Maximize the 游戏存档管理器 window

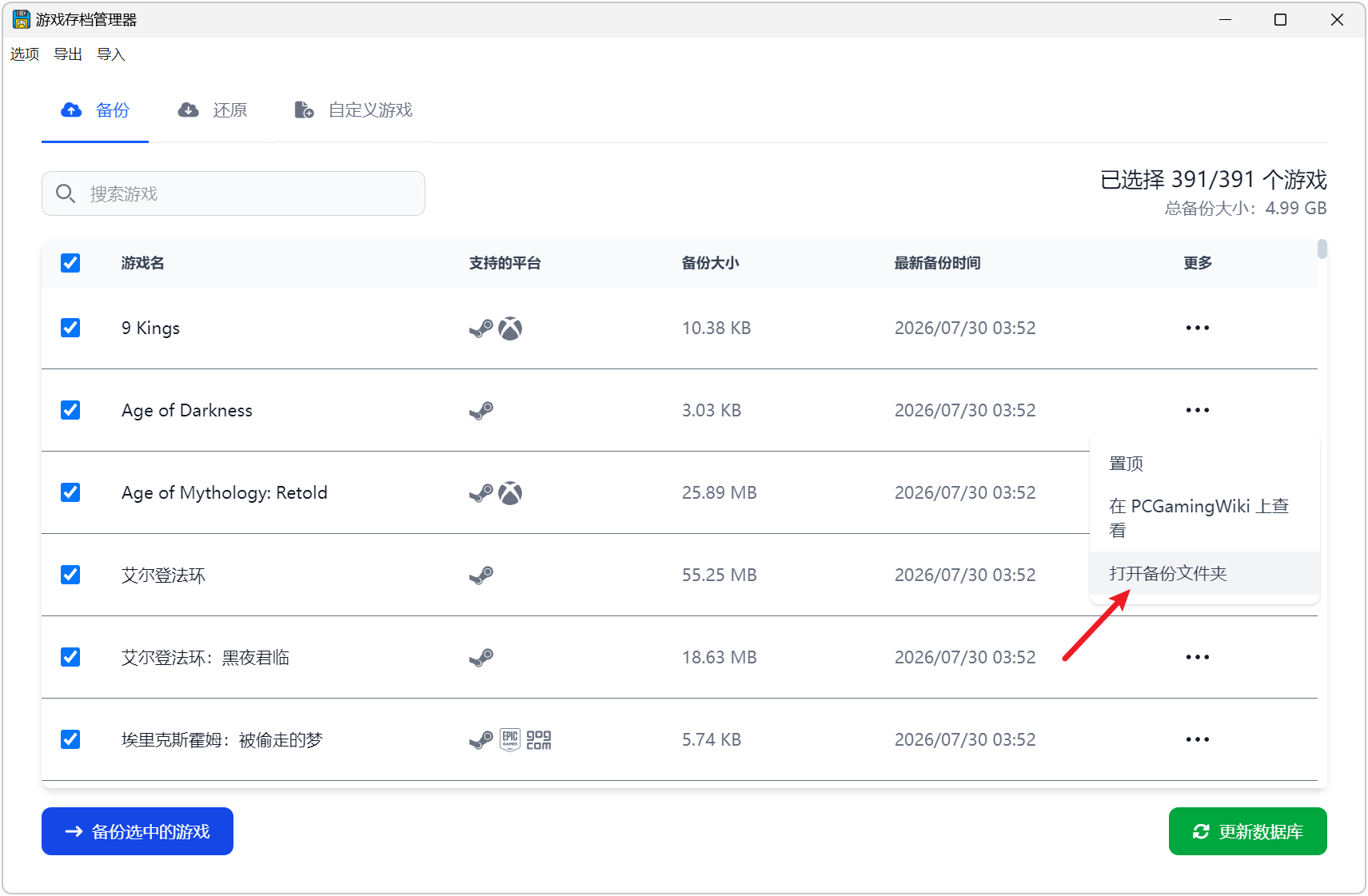click(x=1281, y=19)
